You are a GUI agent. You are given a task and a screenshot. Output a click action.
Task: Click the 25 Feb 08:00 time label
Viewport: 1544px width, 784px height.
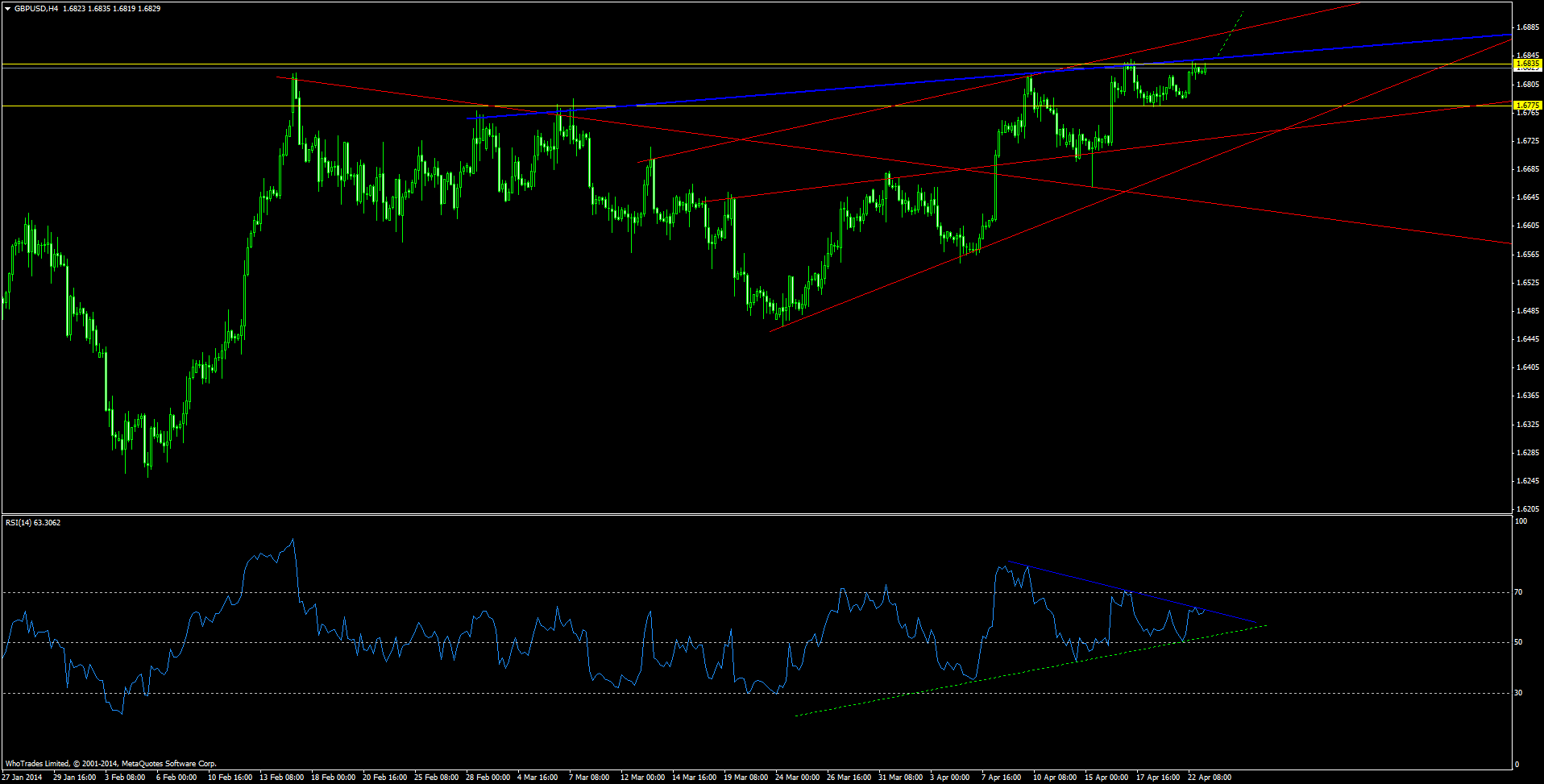[x=436, y=778]
